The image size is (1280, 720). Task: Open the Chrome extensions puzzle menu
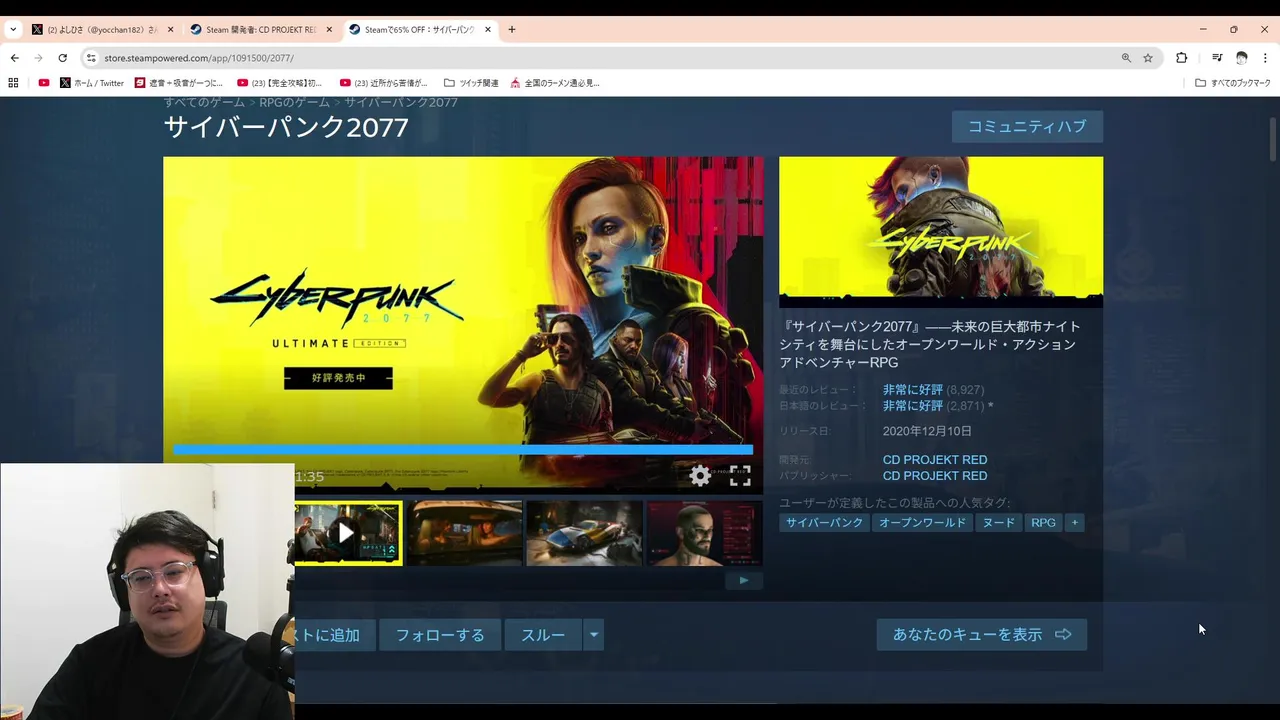(1181, 58)
